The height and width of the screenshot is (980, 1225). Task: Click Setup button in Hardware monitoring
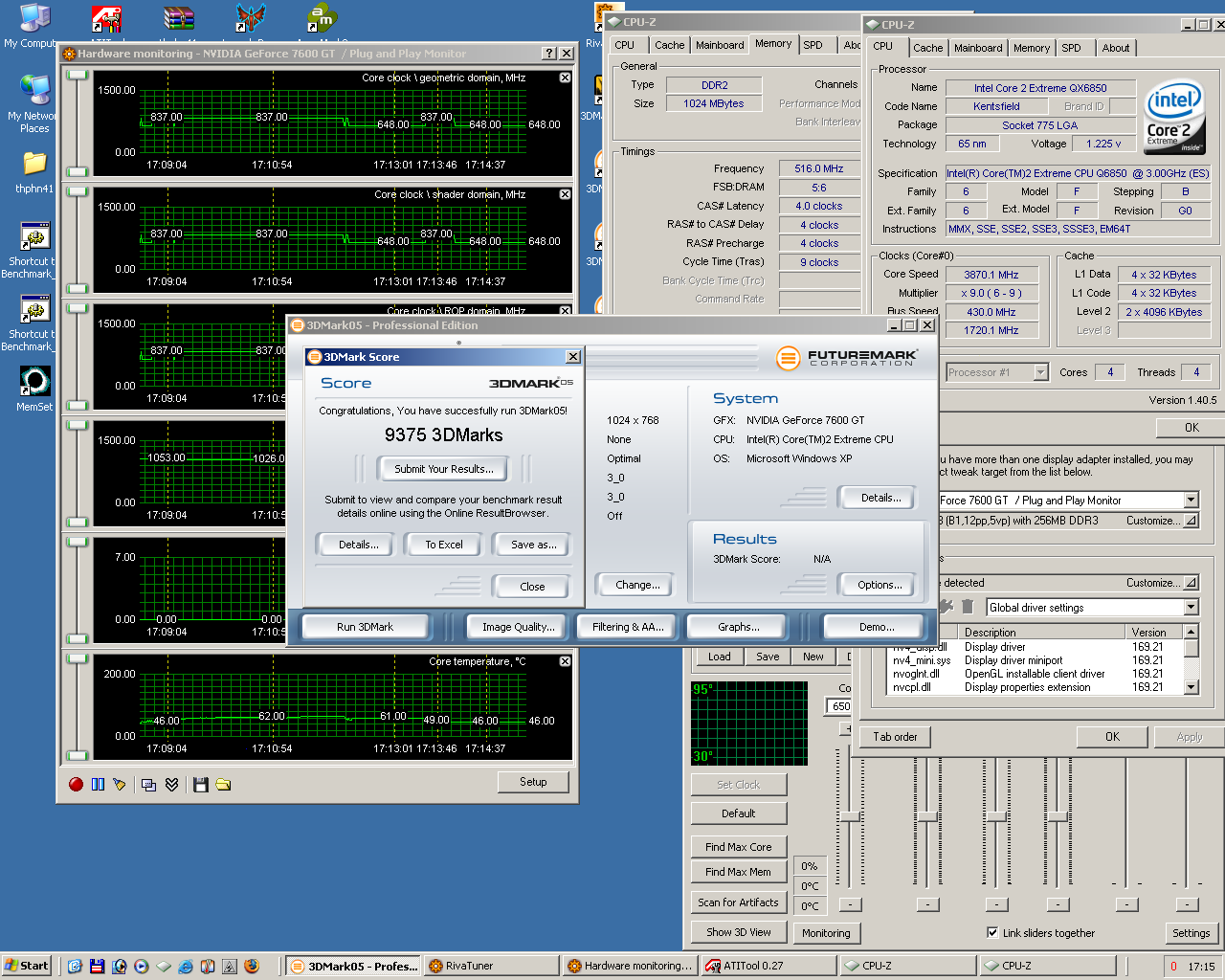coord(533,782)
